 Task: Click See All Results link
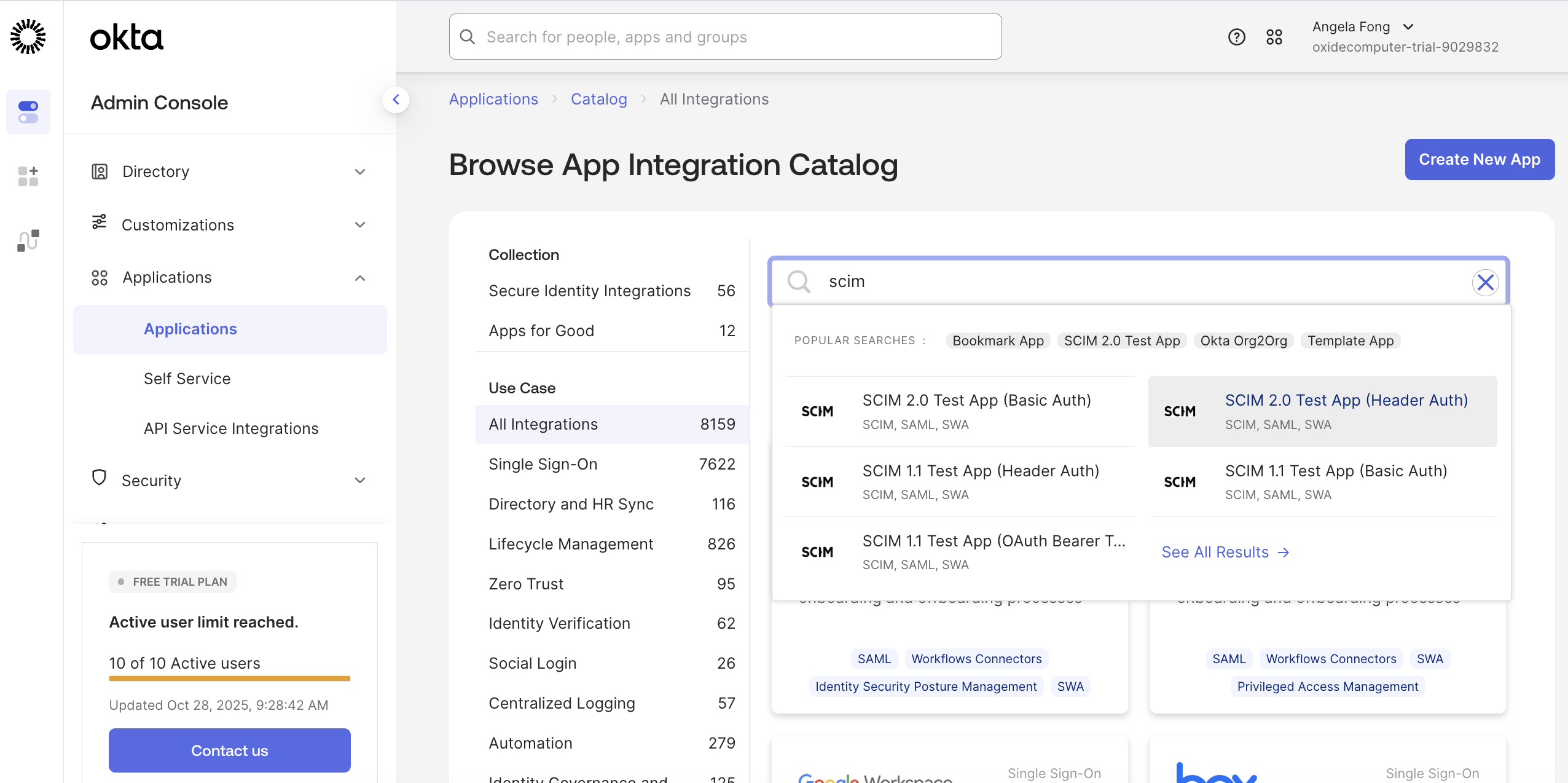coord(1226,552)
